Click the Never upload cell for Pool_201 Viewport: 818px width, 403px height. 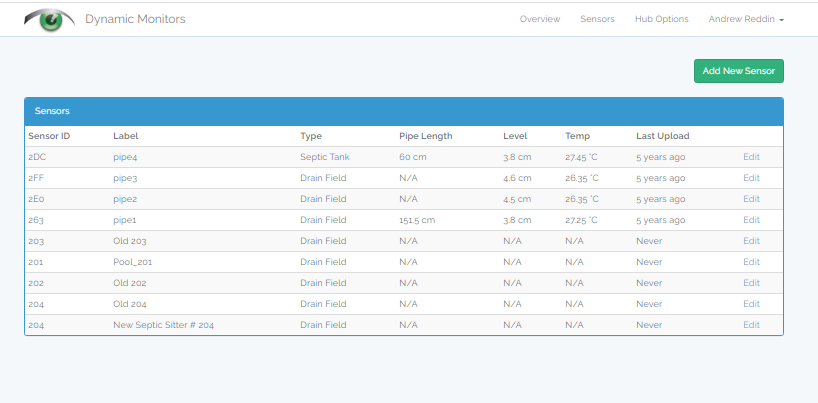point(649,262)
